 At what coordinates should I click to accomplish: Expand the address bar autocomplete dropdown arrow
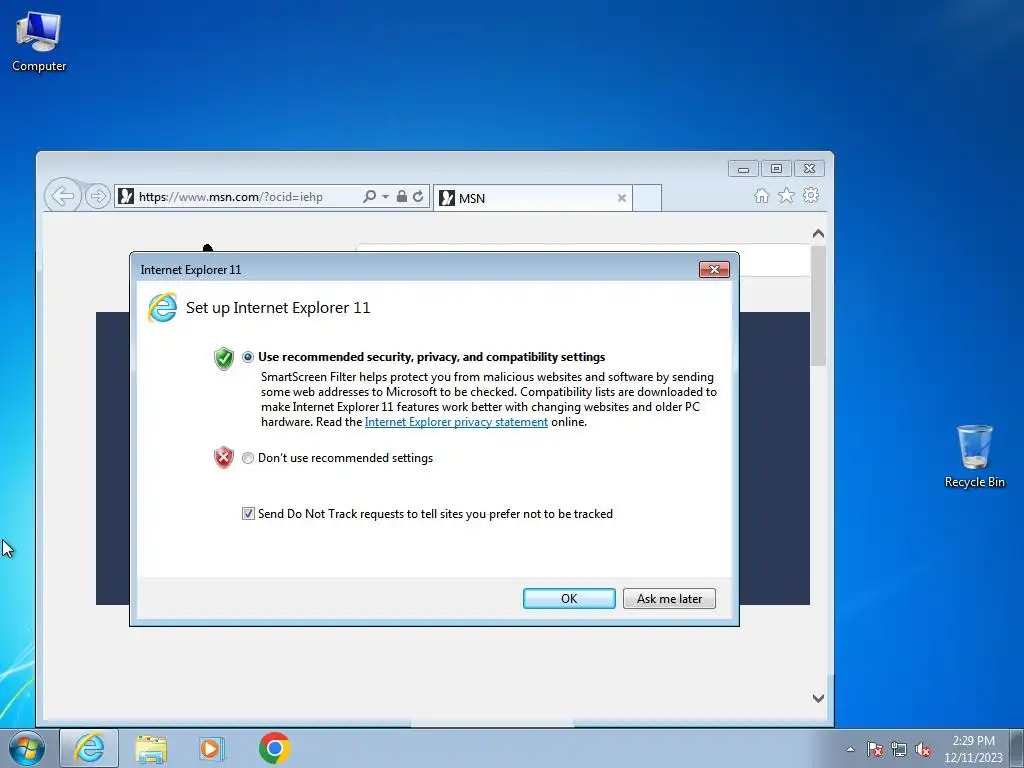coord(385,197)
